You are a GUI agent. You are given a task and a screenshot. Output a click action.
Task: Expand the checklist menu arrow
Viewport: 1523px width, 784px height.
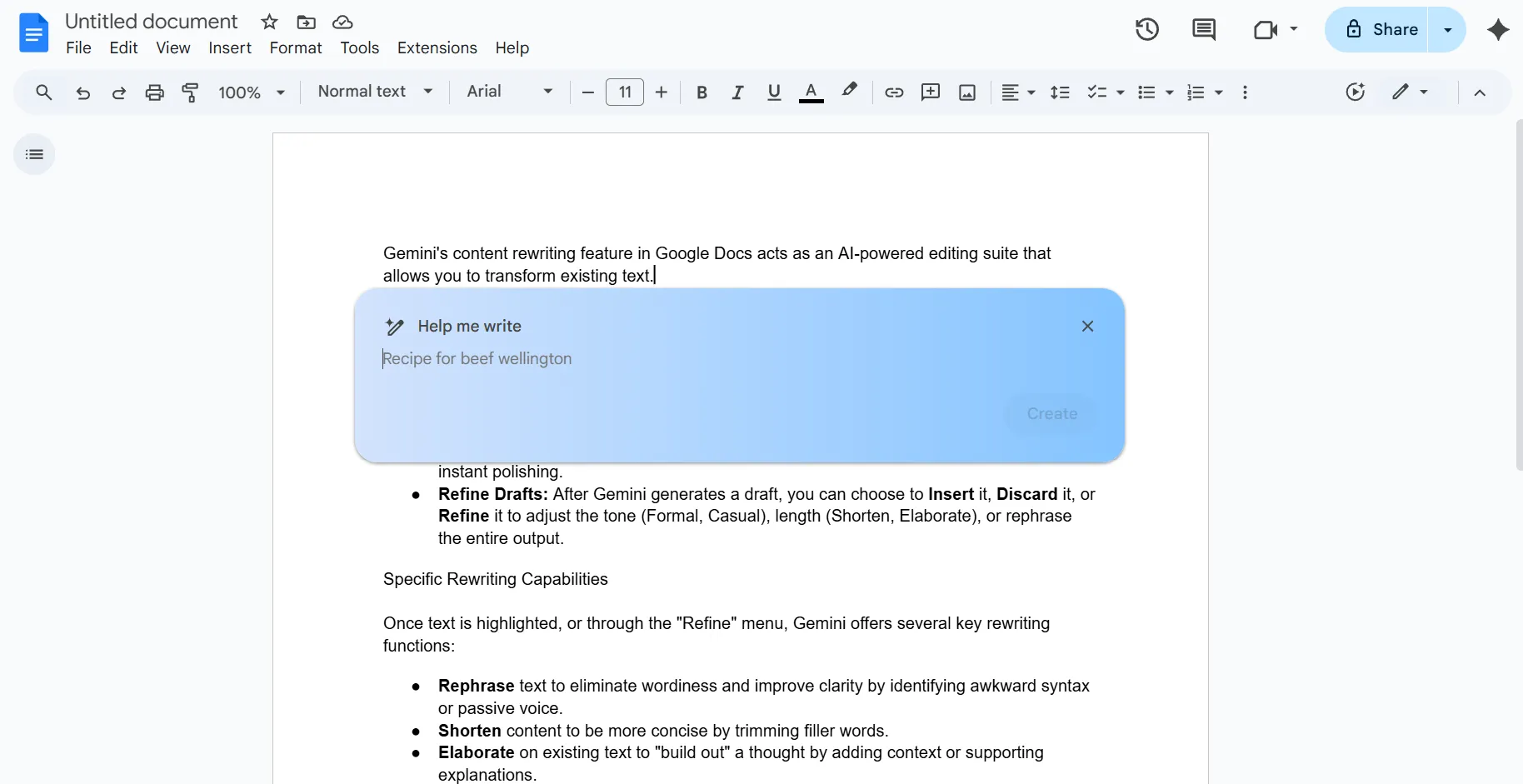(1121, 92)
